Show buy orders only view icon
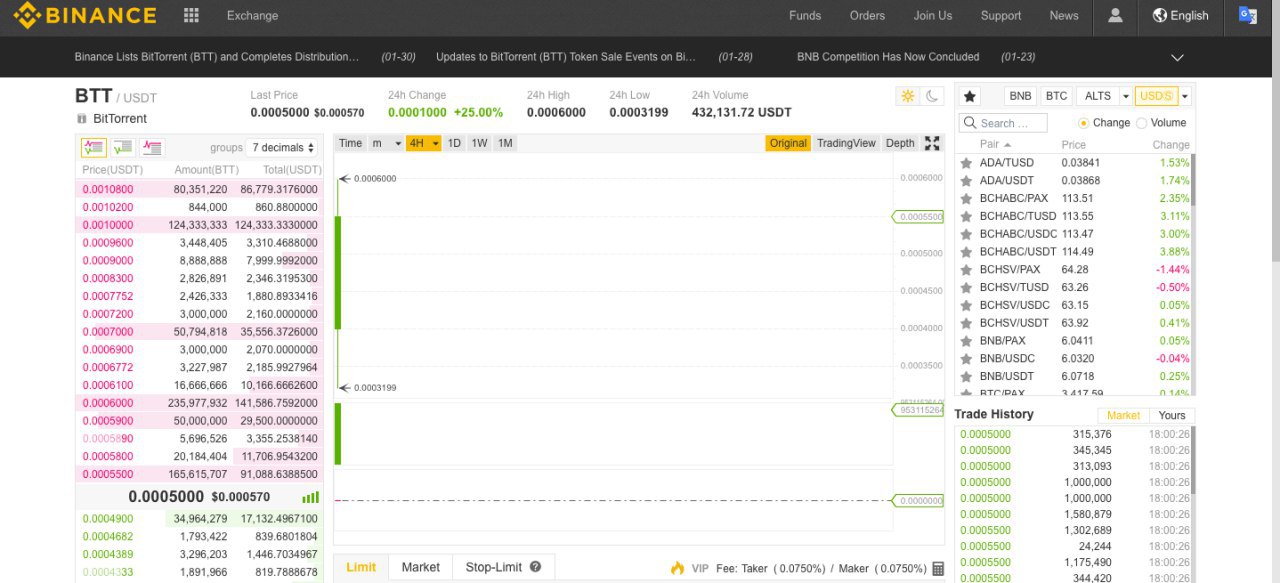 click(123, 147)
